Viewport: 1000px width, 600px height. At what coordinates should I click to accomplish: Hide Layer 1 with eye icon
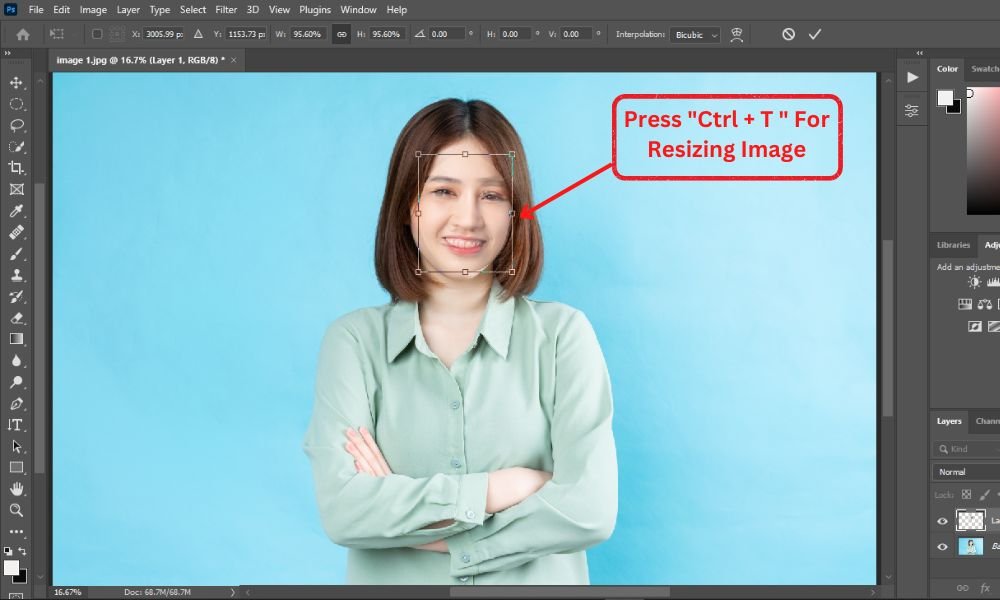click(x=942, y=521)
